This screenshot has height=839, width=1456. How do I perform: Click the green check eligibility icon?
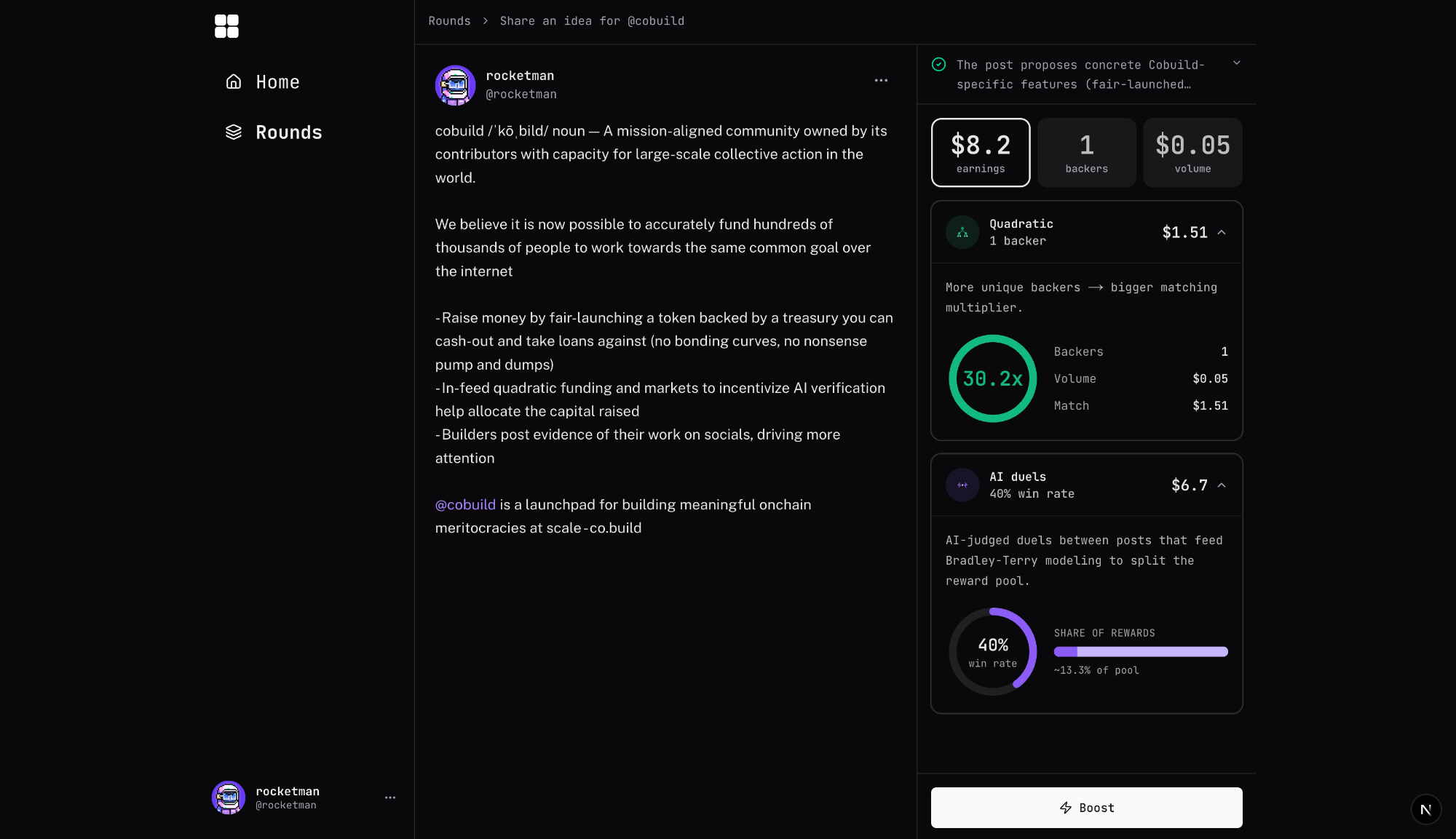[939, 65]
